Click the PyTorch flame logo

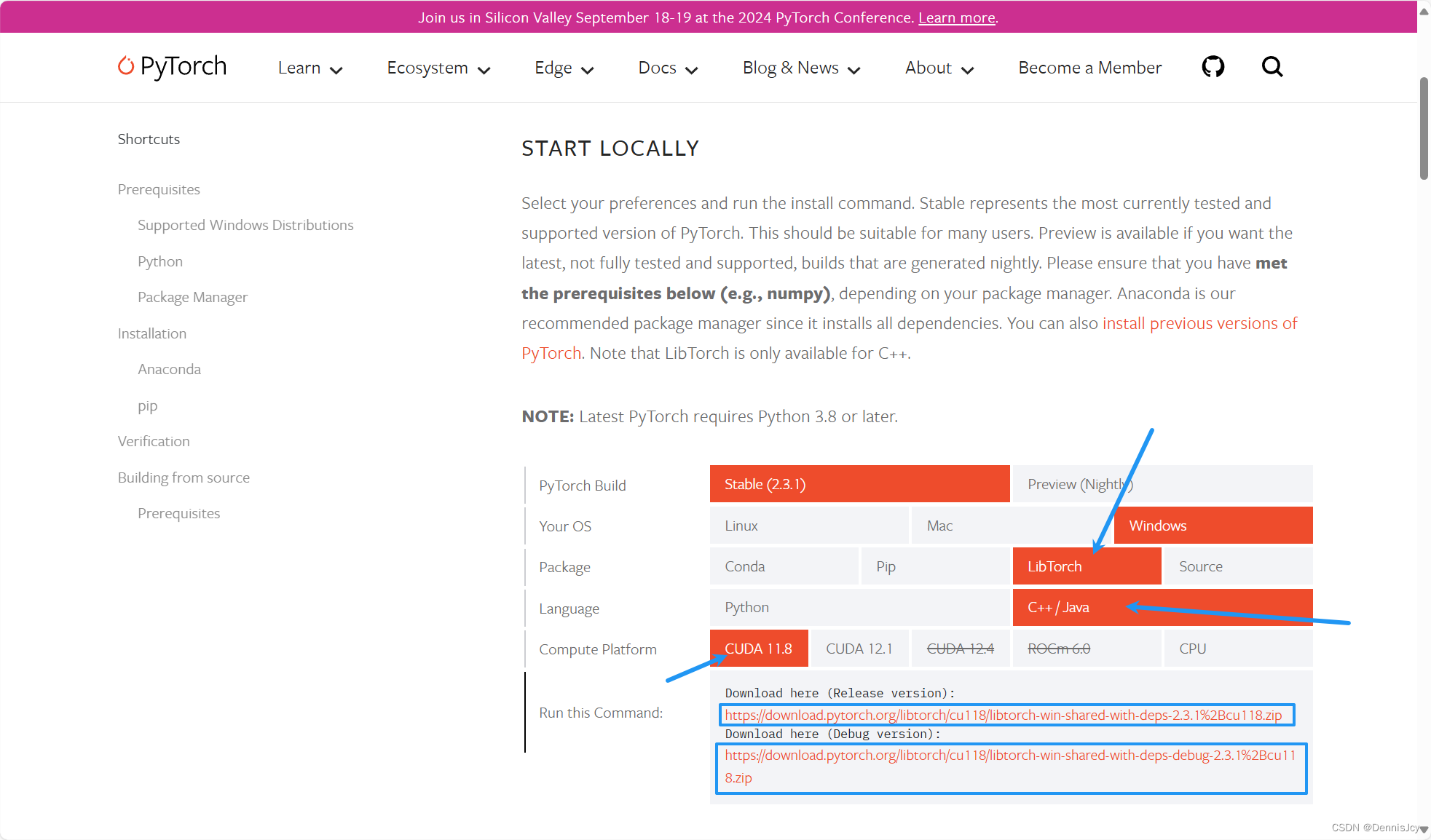click(x=126, y=66)
